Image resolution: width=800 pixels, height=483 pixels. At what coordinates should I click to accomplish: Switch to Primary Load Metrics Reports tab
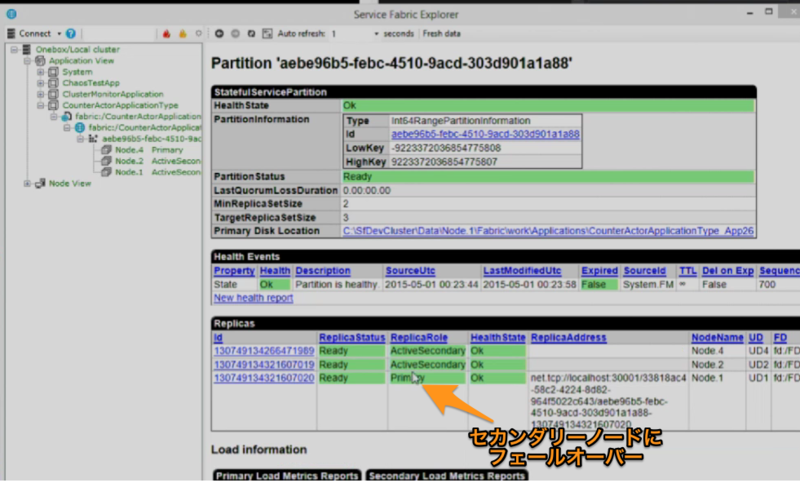[287, 475]
